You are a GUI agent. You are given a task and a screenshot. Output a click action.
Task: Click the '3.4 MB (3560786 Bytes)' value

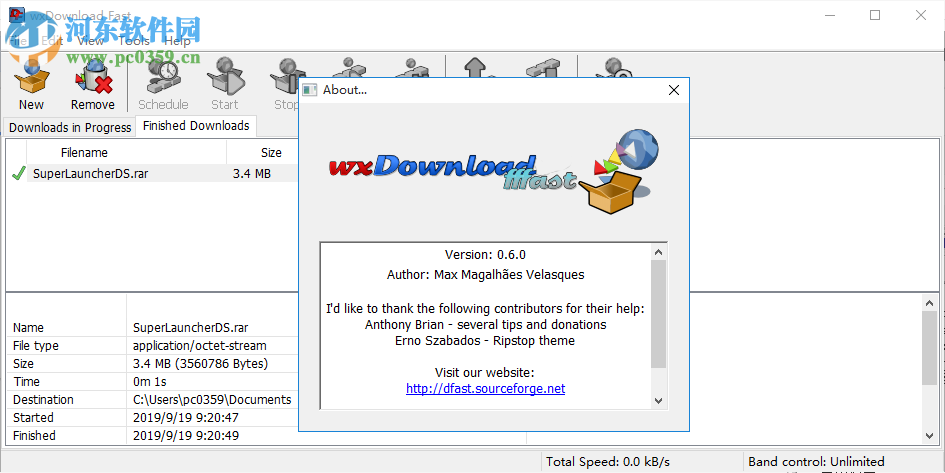coord(201,364)
